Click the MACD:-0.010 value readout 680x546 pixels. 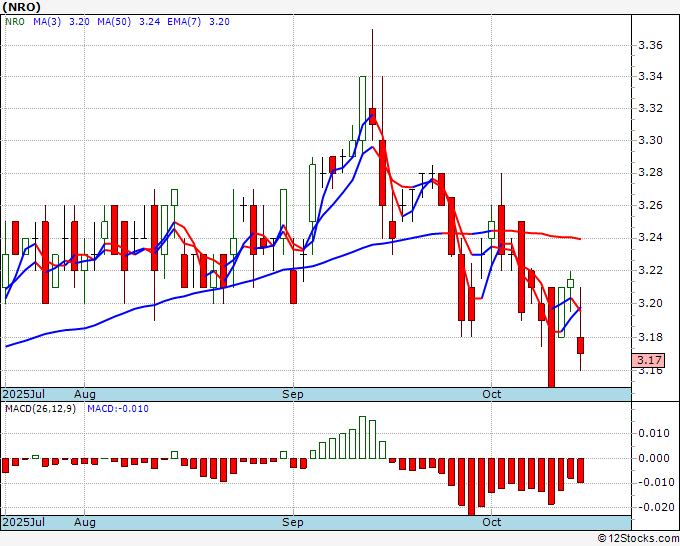click(118, 409)
